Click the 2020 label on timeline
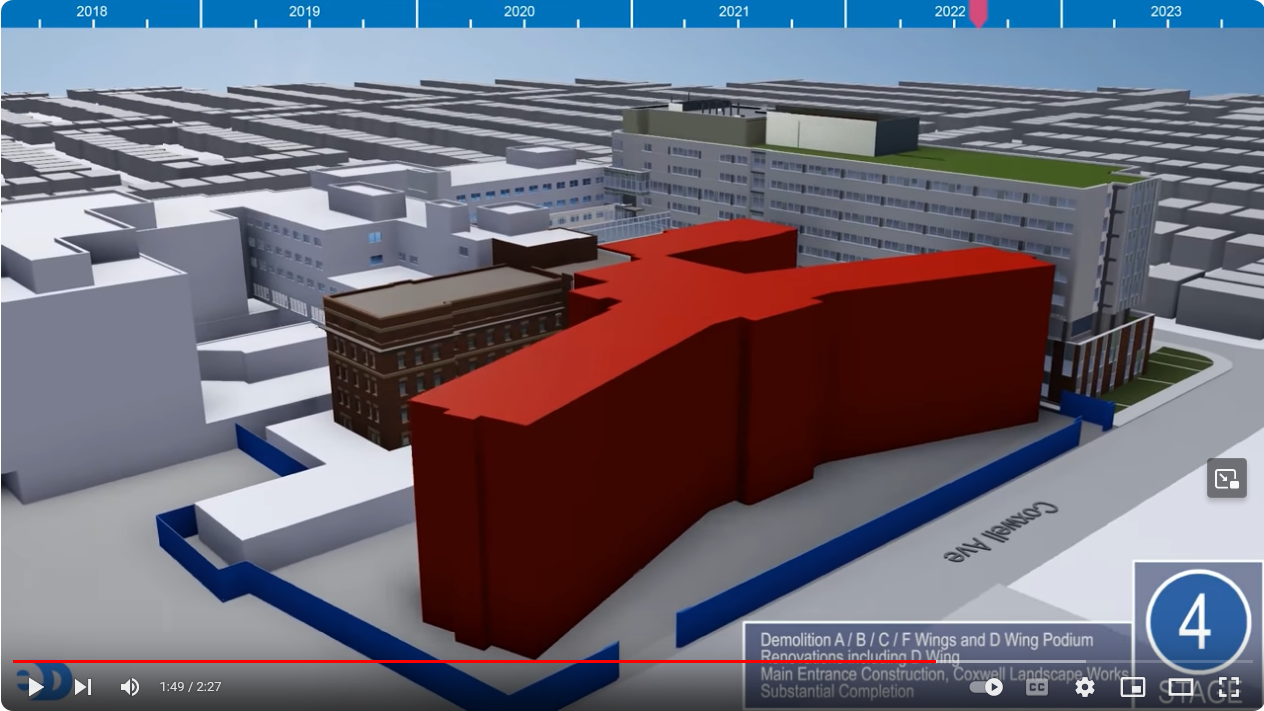This screenshot has height=711, width=1264. click(x=519, y=11)
